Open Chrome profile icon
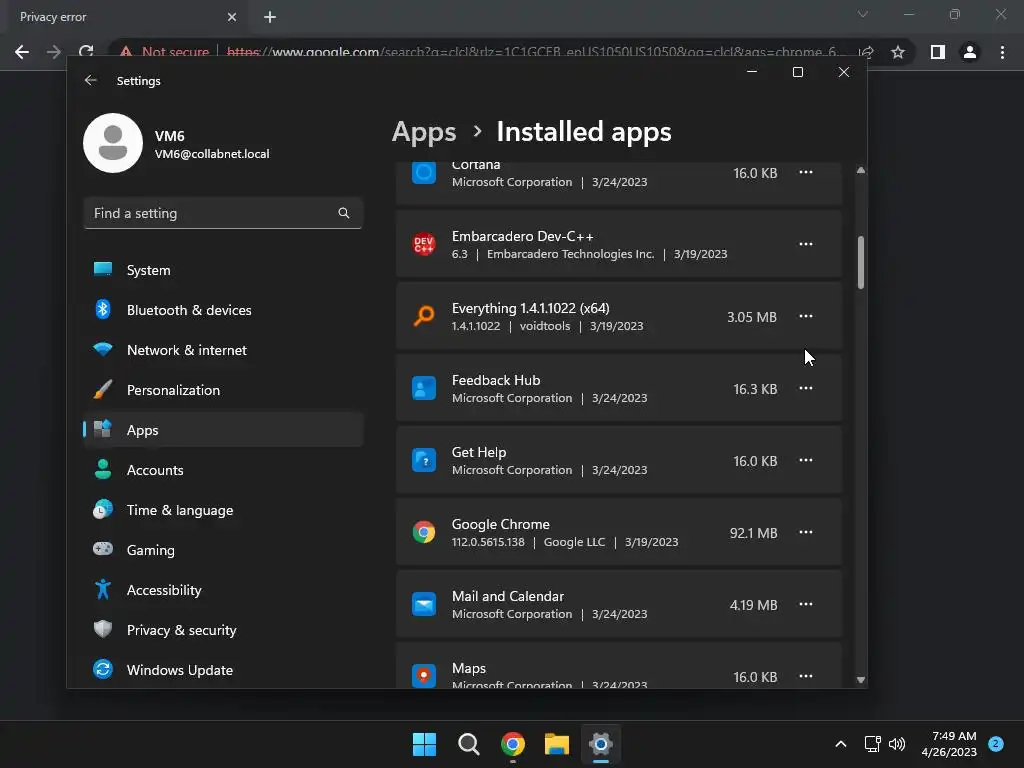This screenshot has height=768, width=1024. pos(970,52)
